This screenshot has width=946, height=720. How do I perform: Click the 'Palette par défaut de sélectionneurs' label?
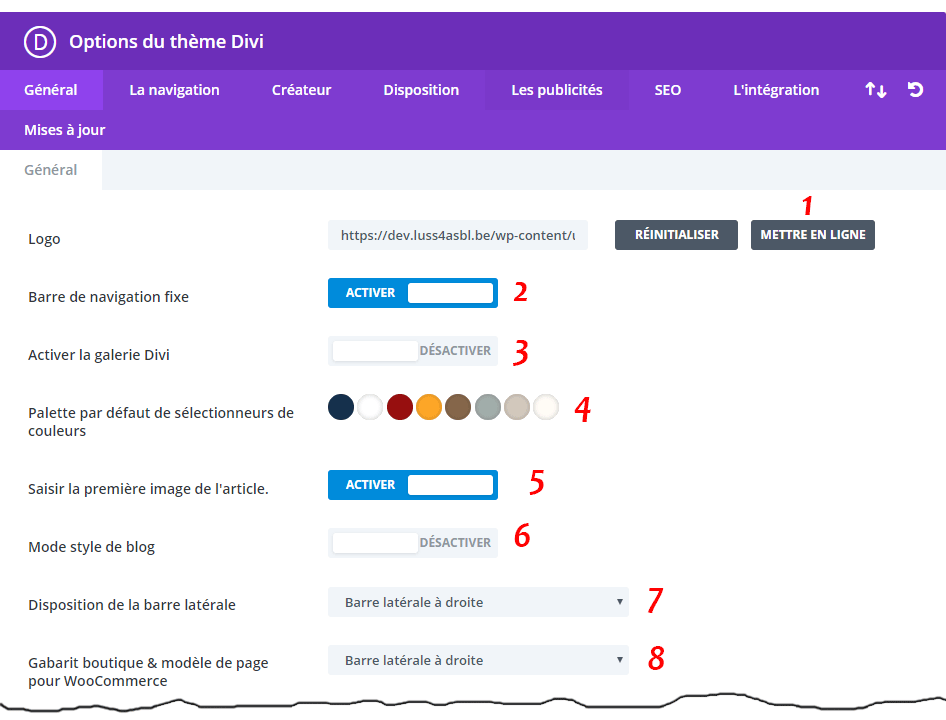pyautogui.click(x=161, y=422)
